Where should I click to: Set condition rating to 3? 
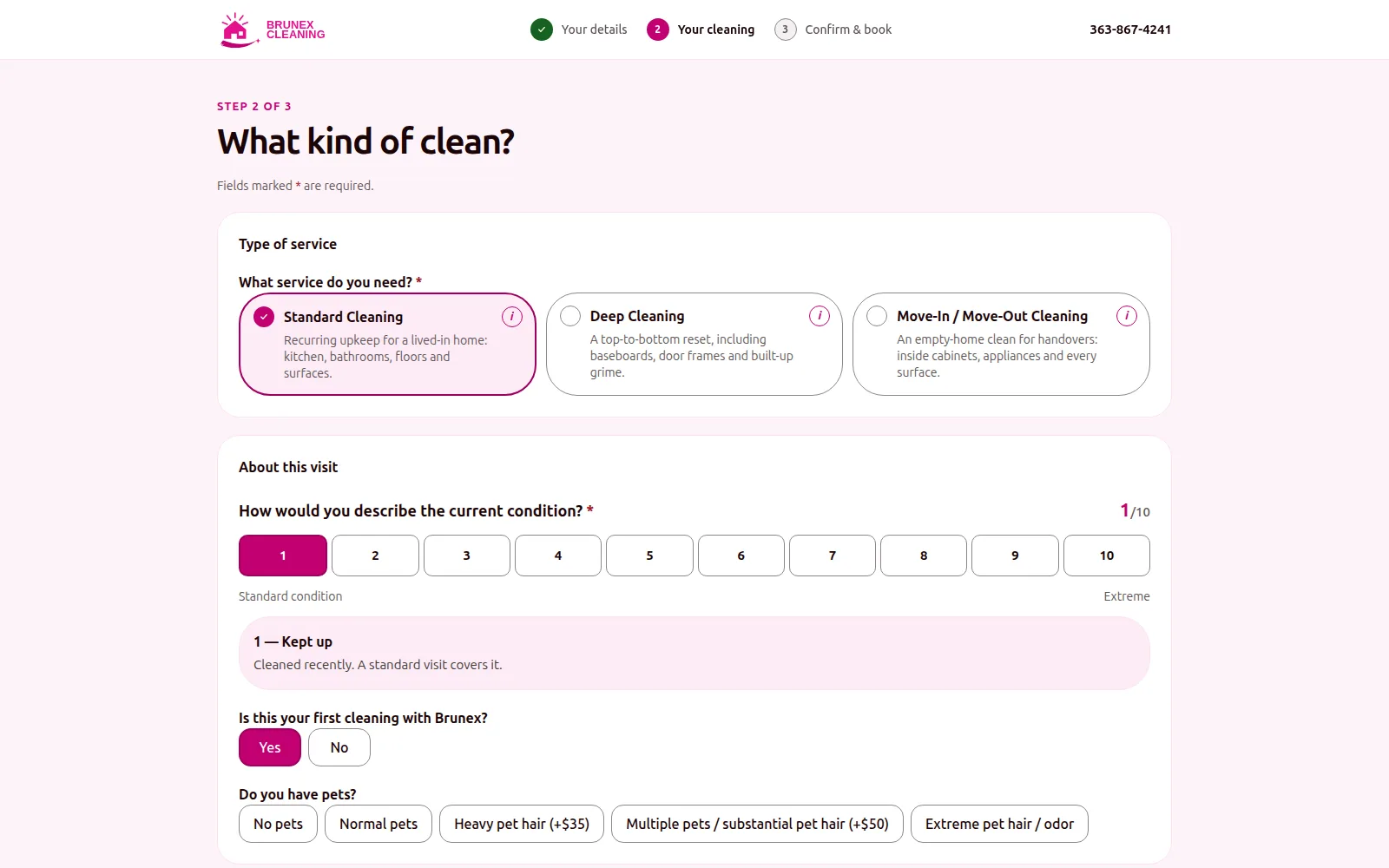[x=467, y=556]
